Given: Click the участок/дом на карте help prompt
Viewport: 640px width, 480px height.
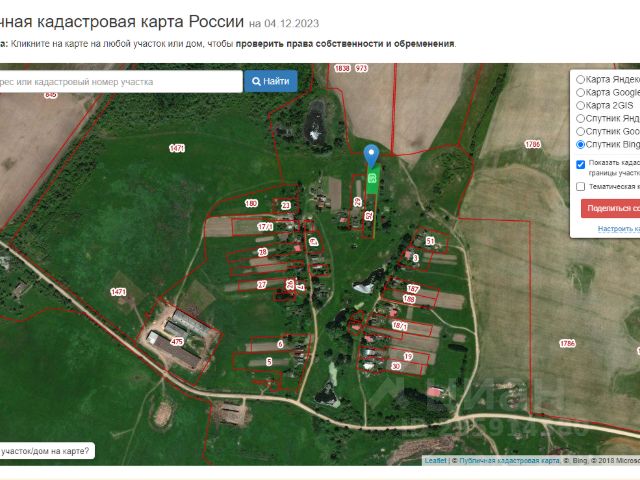Looking at the screenshot, I should 45,451.
